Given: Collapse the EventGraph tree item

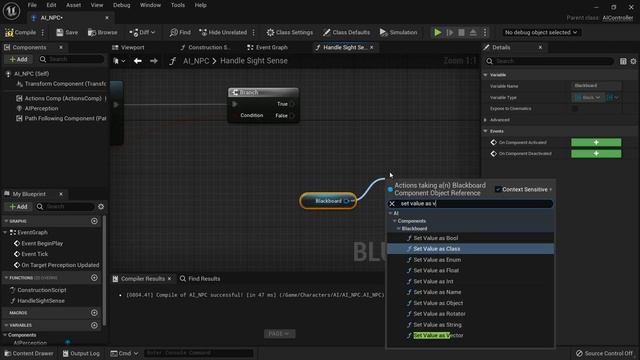Looking at the screenshot, I should (x=5, y=232).
